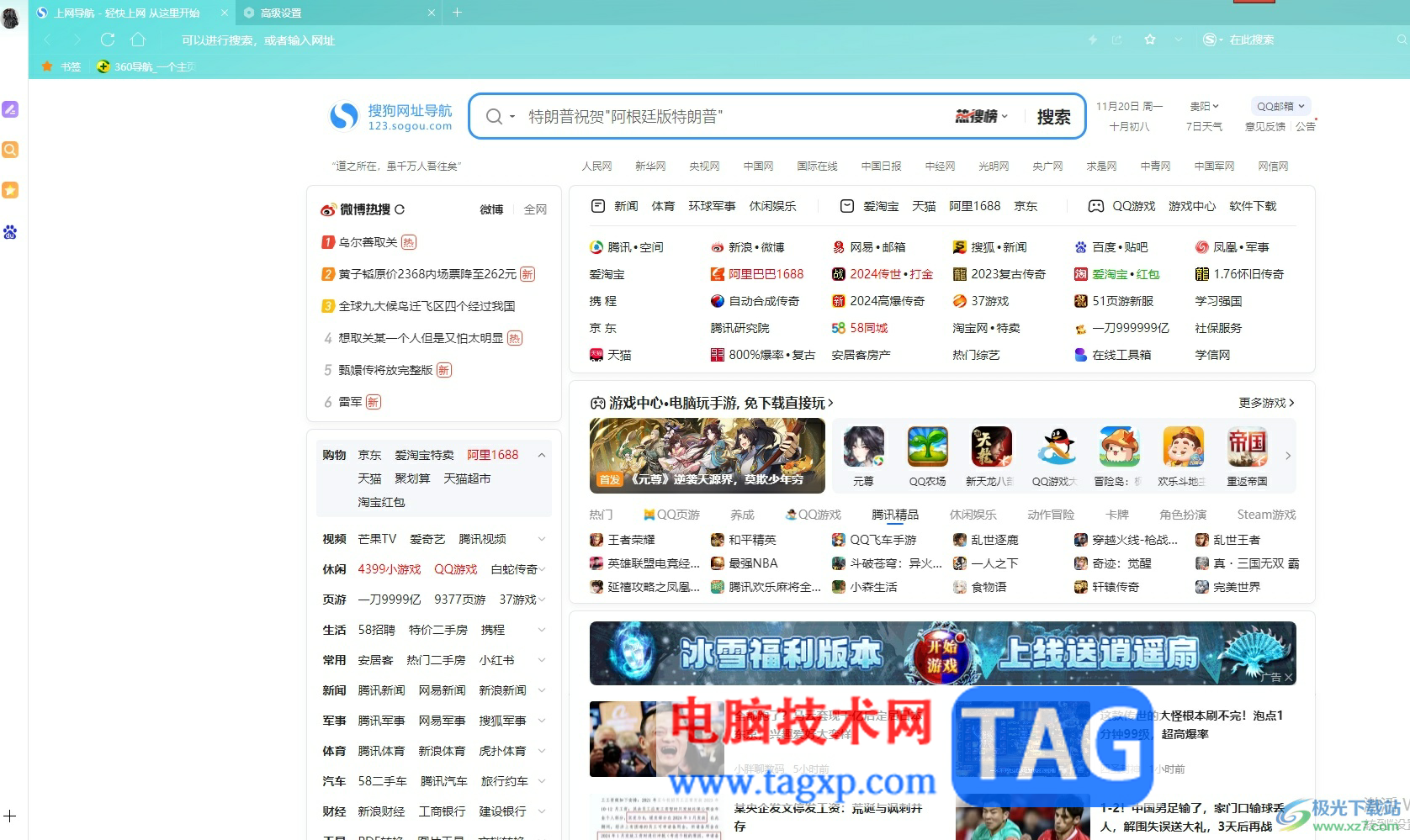Switch to the 上网导航 browser tab

[x=133, y=13]
